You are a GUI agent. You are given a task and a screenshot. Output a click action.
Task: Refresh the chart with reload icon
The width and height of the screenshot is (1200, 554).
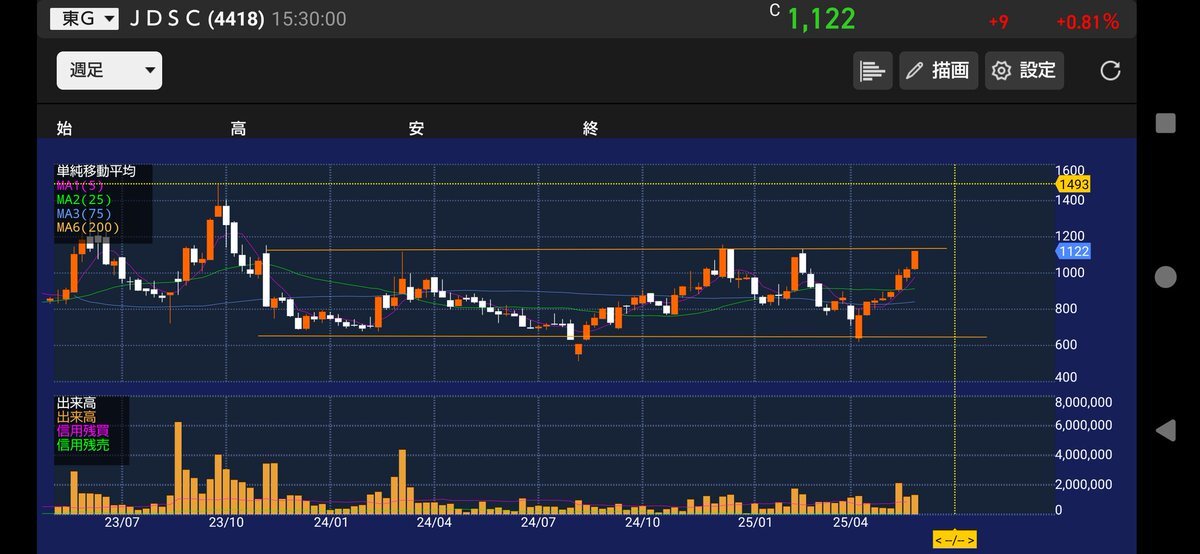coord(1110,71)
